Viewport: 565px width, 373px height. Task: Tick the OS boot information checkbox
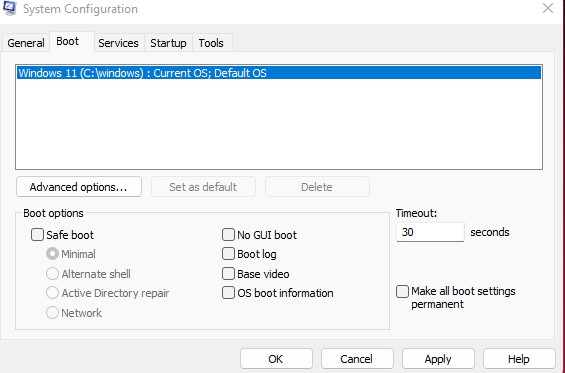pyautogui.click(x=228, y=293)
